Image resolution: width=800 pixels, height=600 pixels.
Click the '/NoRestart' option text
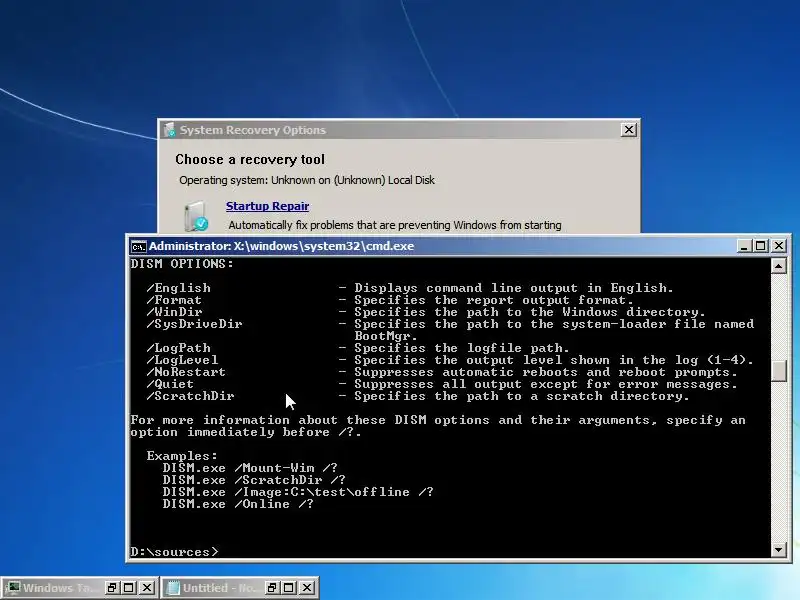[186, 372]
